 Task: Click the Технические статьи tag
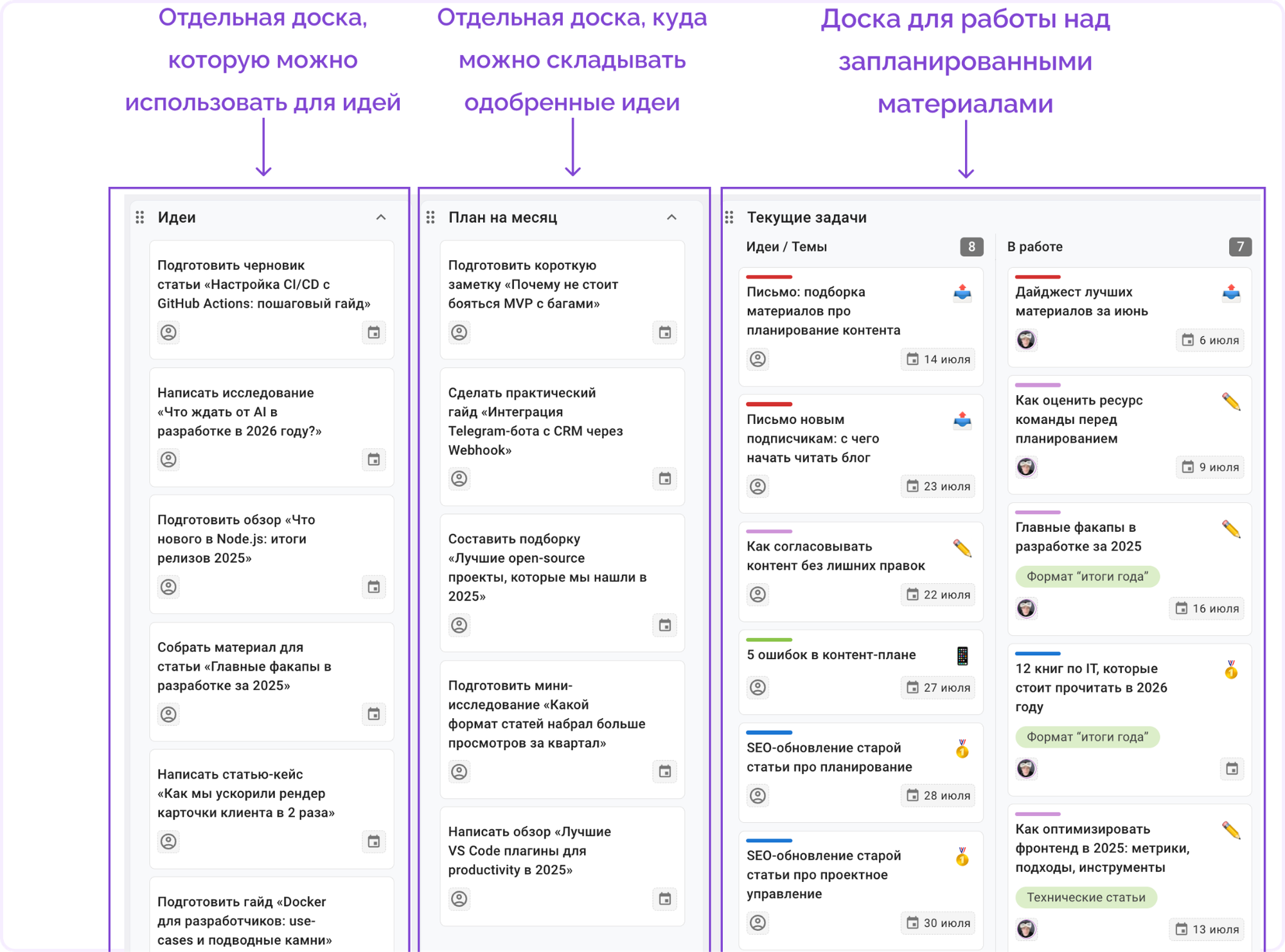1086,897
